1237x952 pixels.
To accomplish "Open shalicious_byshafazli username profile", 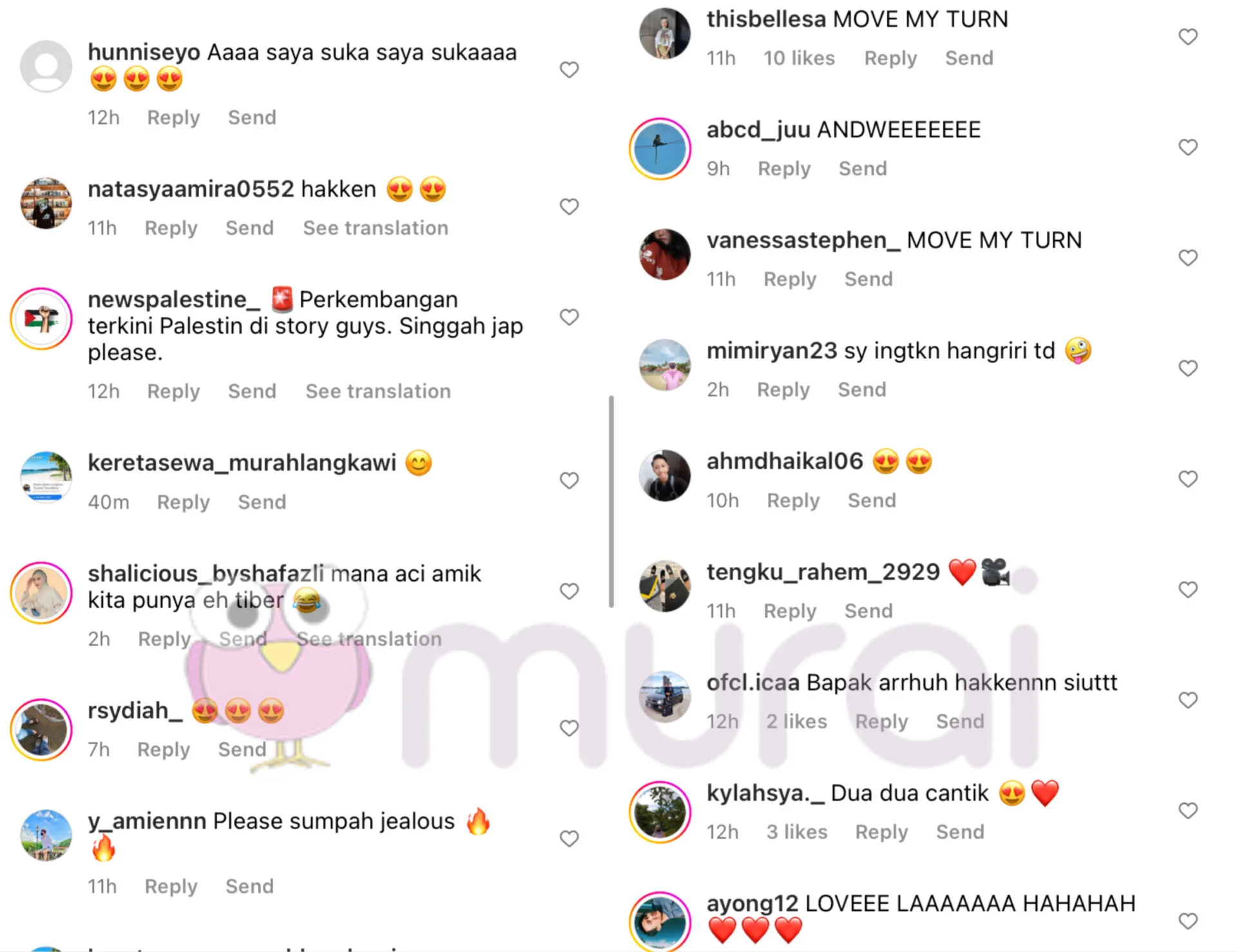I will tap(206, 573).
